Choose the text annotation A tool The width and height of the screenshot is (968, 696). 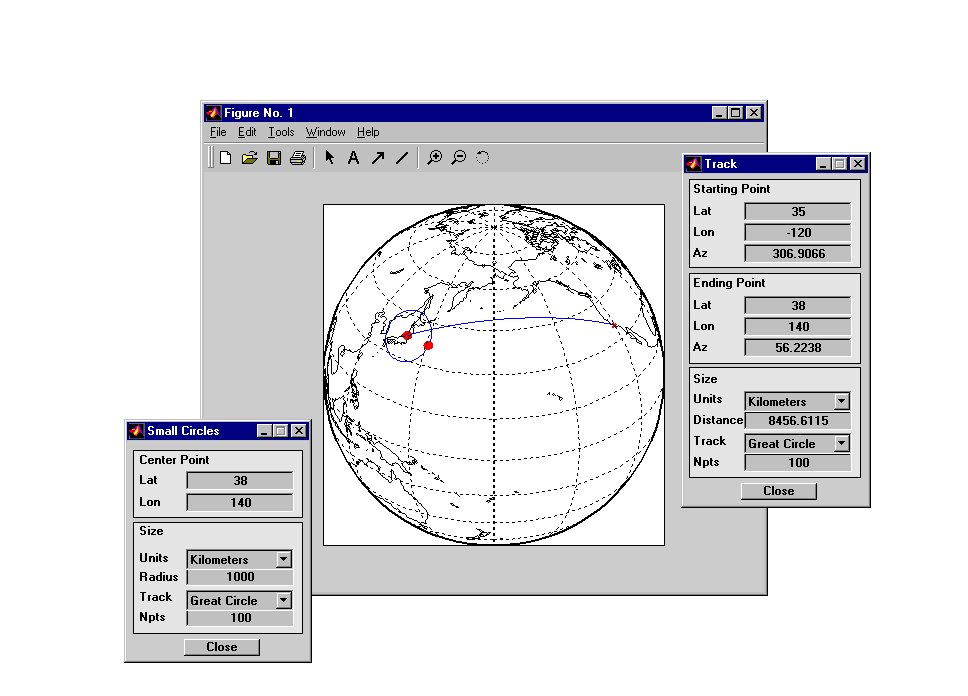pyautogui.click(x=353, y=158)
